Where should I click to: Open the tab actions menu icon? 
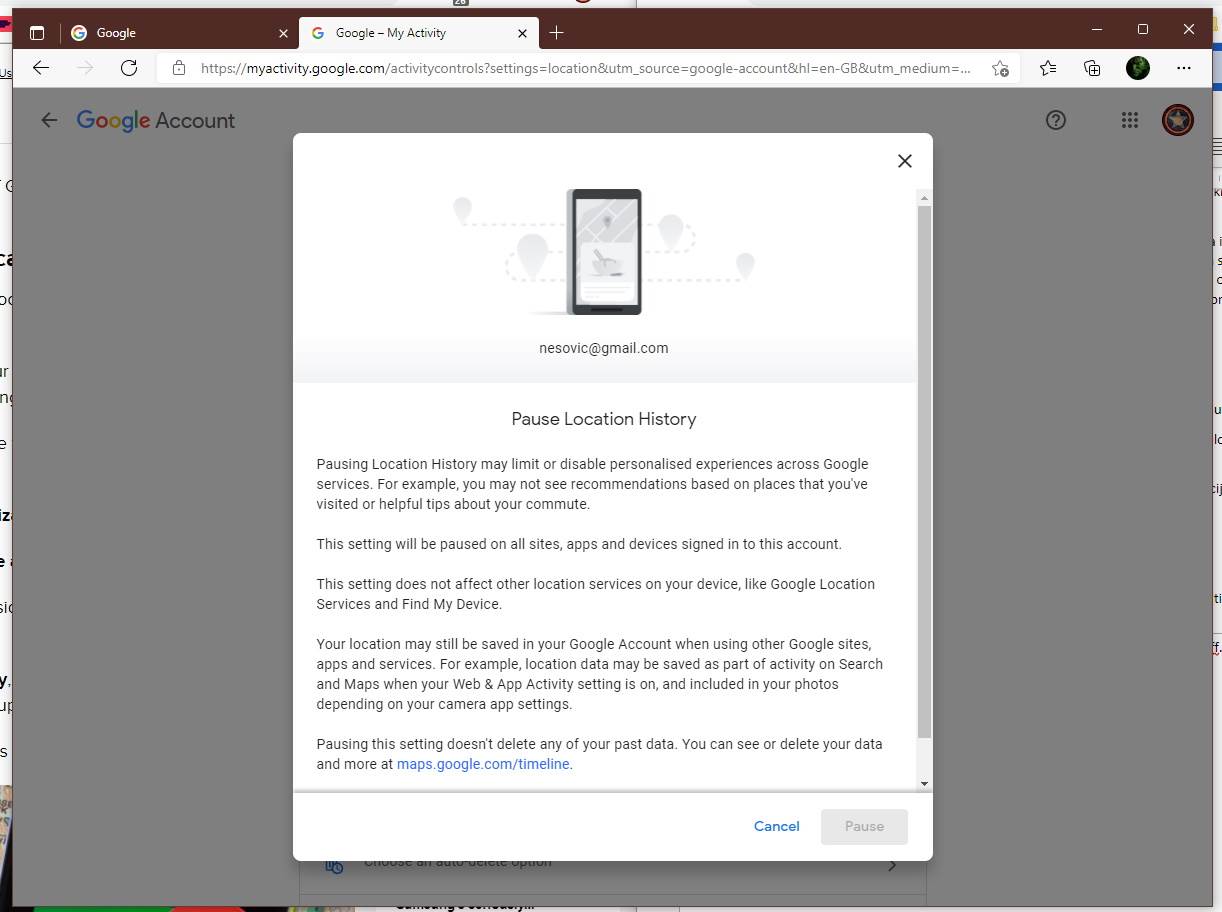point(37,33)
